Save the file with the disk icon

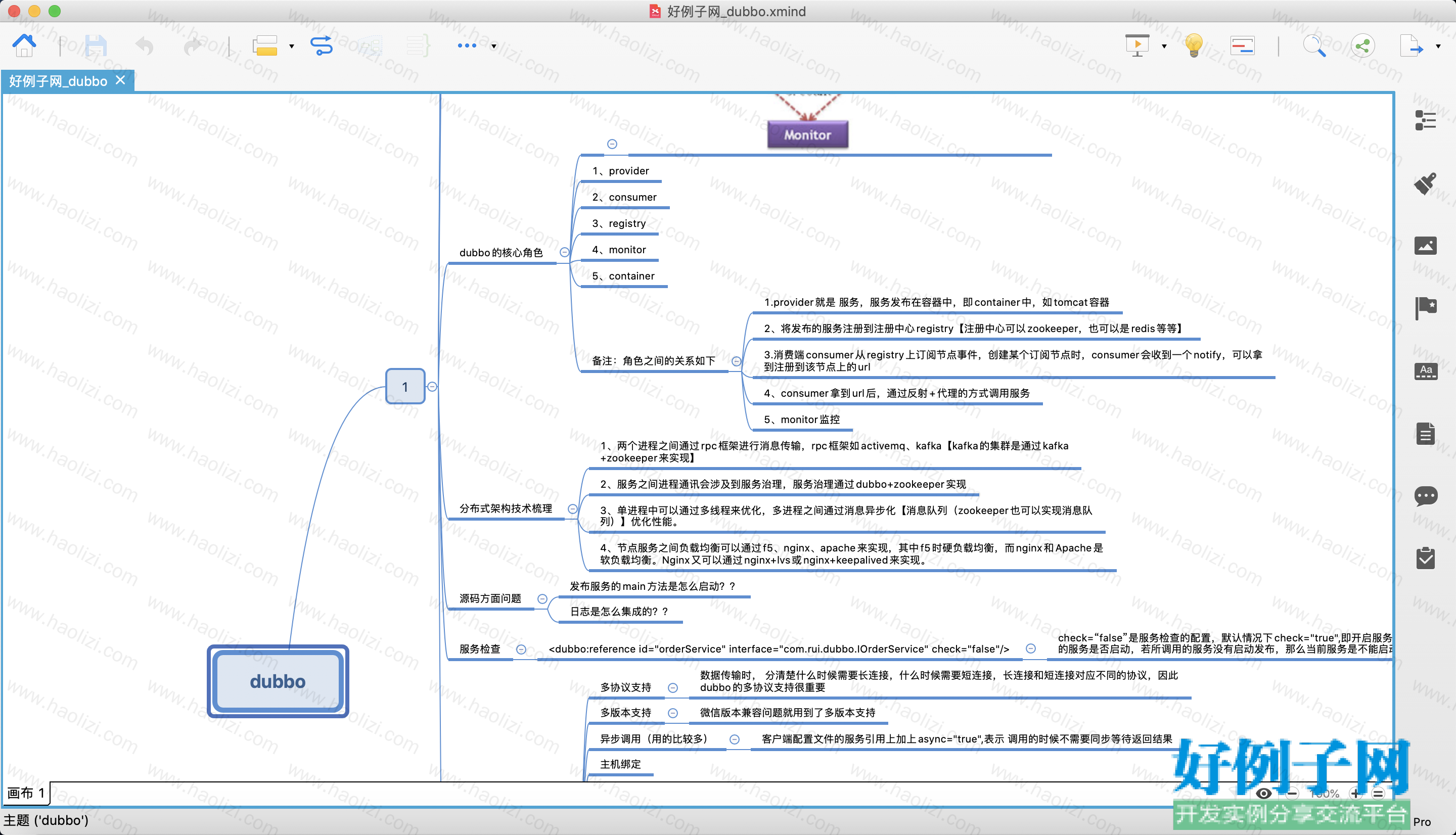96,45
